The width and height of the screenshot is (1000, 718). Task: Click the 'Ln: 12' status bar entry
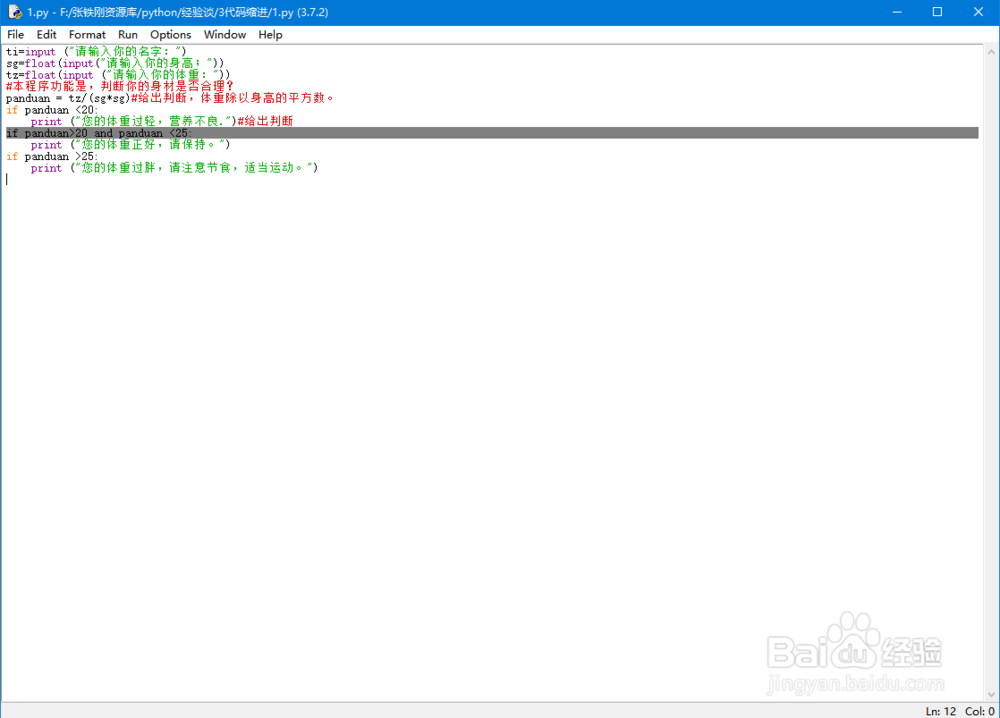941,711
